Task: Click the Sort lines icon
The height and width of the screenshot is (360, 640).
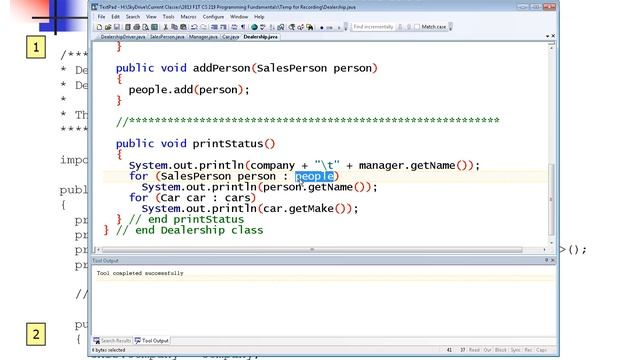Action: 272,27
